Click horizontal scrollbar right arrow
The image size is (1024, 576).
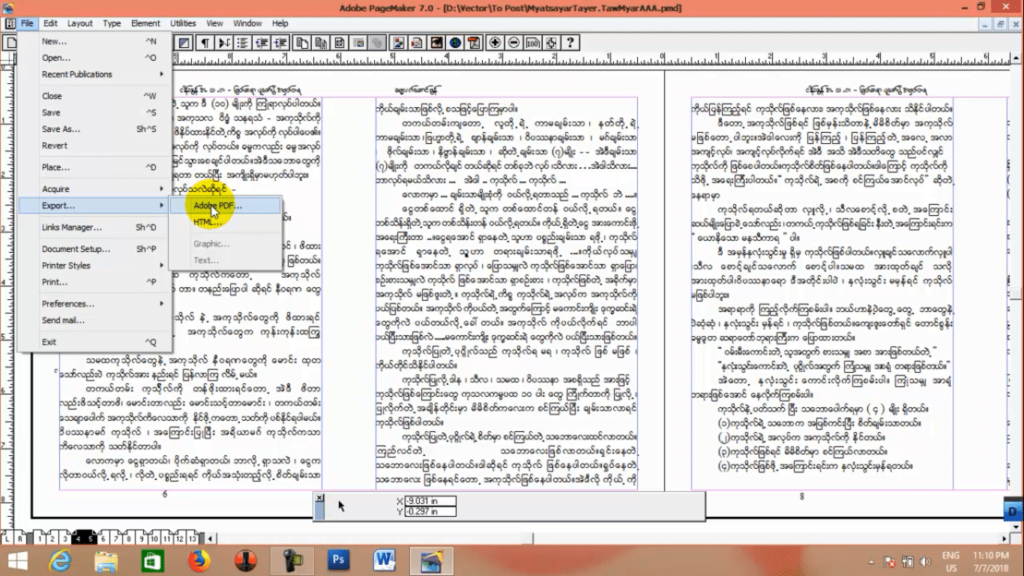1004,539
